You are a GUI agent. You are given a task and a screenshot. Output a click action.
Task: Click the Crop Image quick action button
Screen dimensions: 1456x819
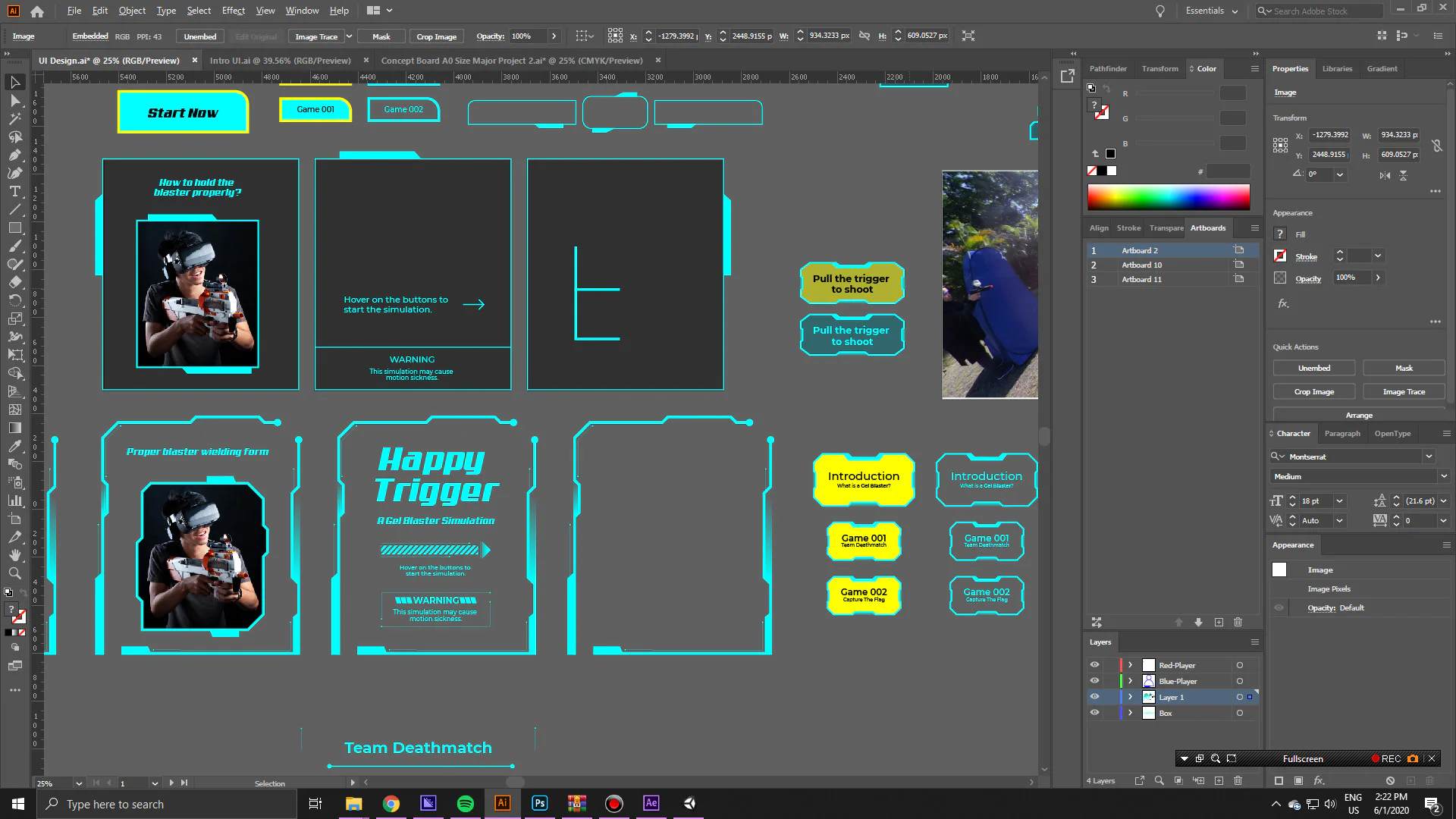[x=1313, y=392]
